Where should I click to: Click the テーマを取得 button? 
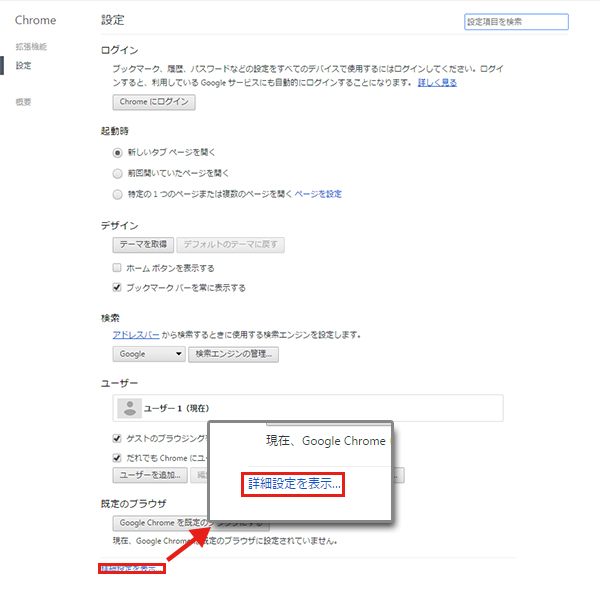coord(143,244)
